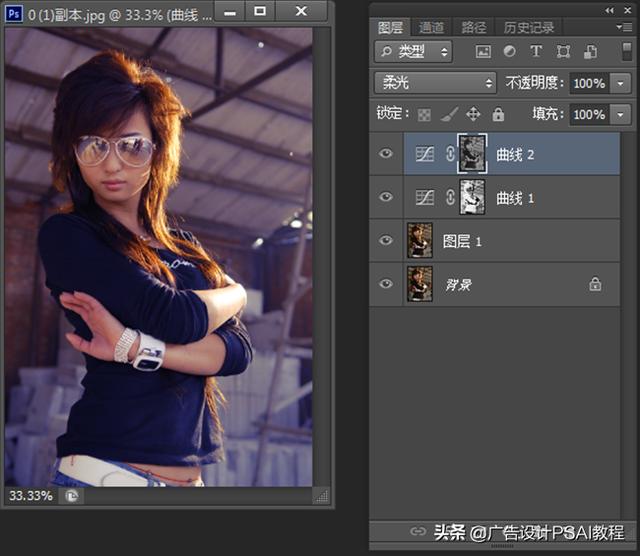This screenshot has height=556, width=640.
Task: Filter for adjustment layers icon
Action: (x=509, y=51)
